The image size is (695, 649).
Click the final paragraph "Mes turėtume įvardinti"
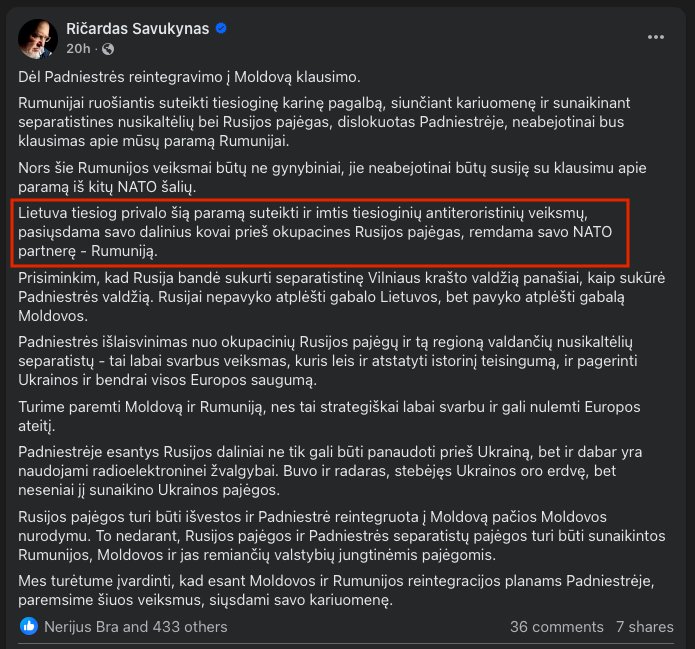tap(330, 590)
